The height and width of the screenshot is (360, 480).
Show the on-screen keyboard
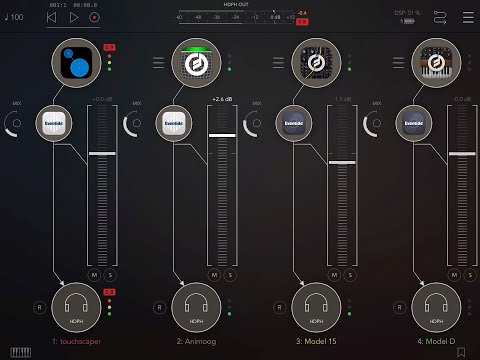tap(21, 352)
